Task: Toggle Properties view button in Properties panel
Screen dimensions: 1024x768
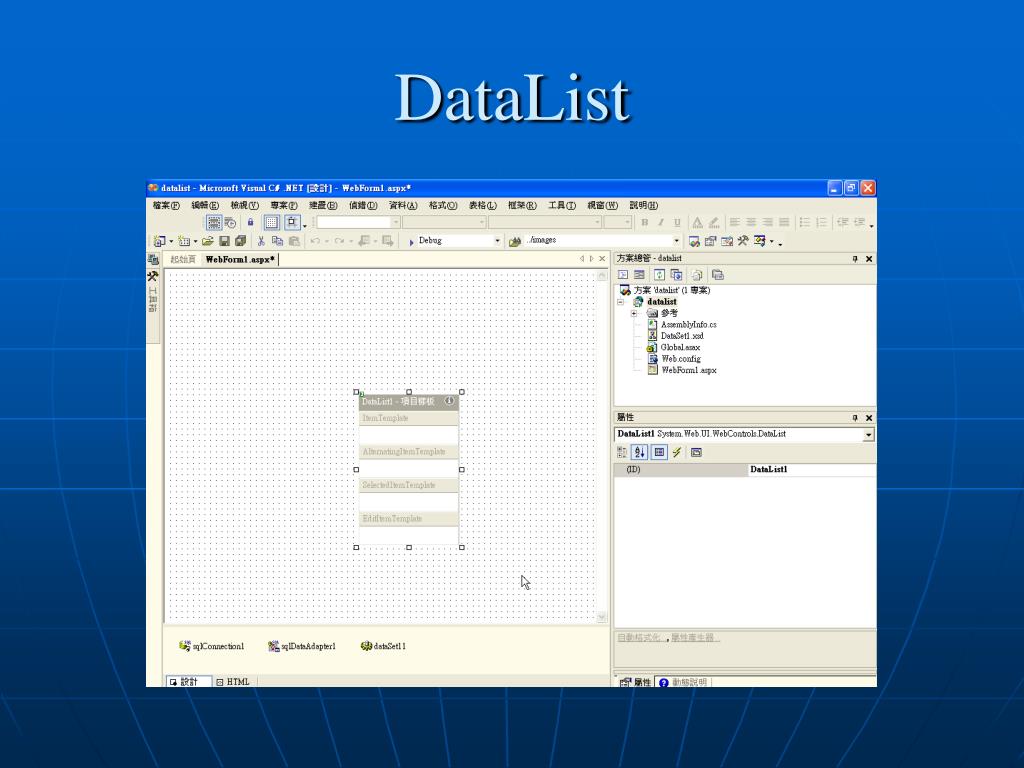Action: 659,452
